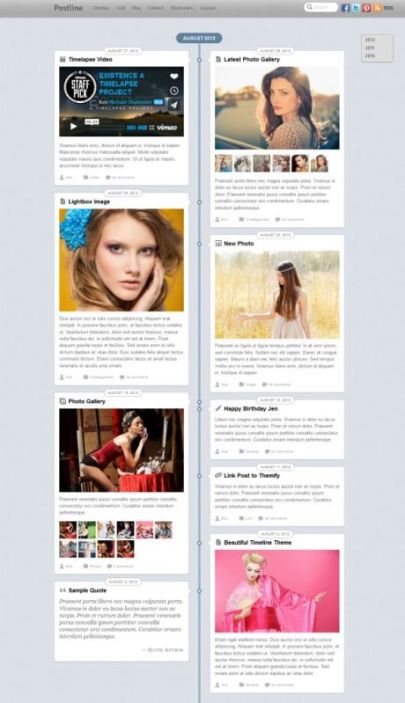Screen dimensions: 405x703
Task: Open the red-corset main image in Photo Gallery
Action: (122, 450)
